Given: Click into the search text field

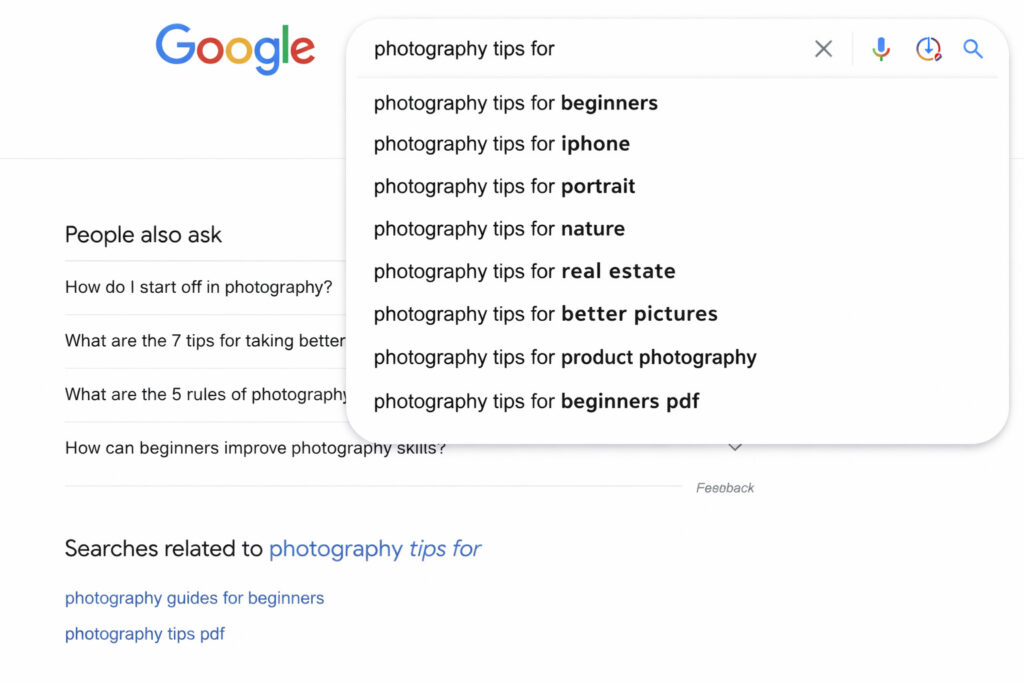Looking at the screenshot, I should click(580, 49).
